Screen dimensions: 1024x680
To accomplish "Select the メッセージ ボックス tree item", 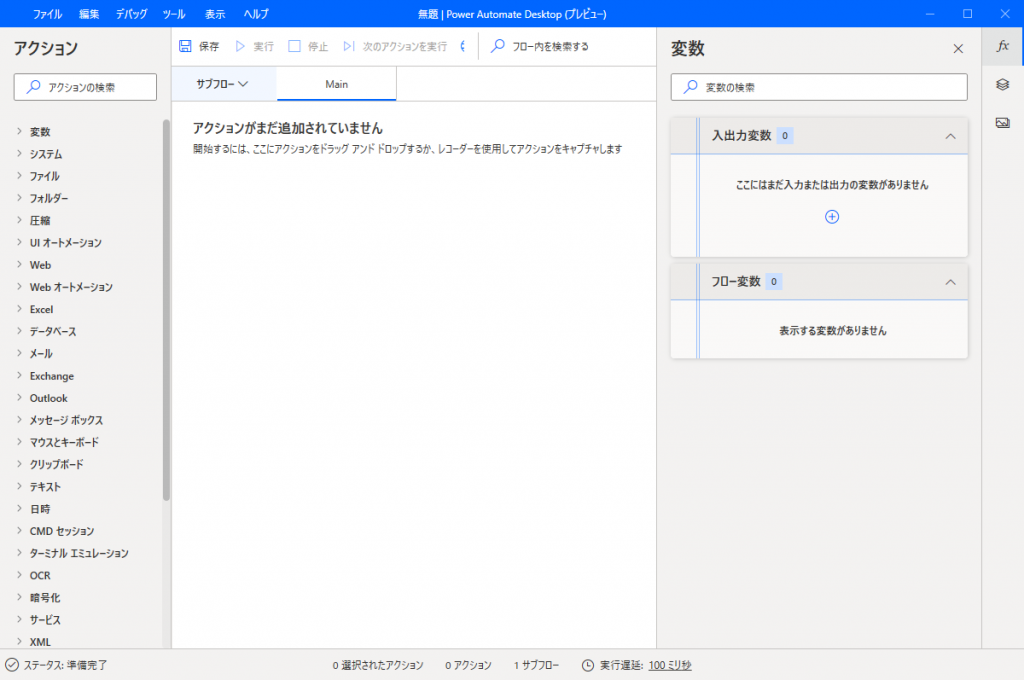I will (66, 420).
